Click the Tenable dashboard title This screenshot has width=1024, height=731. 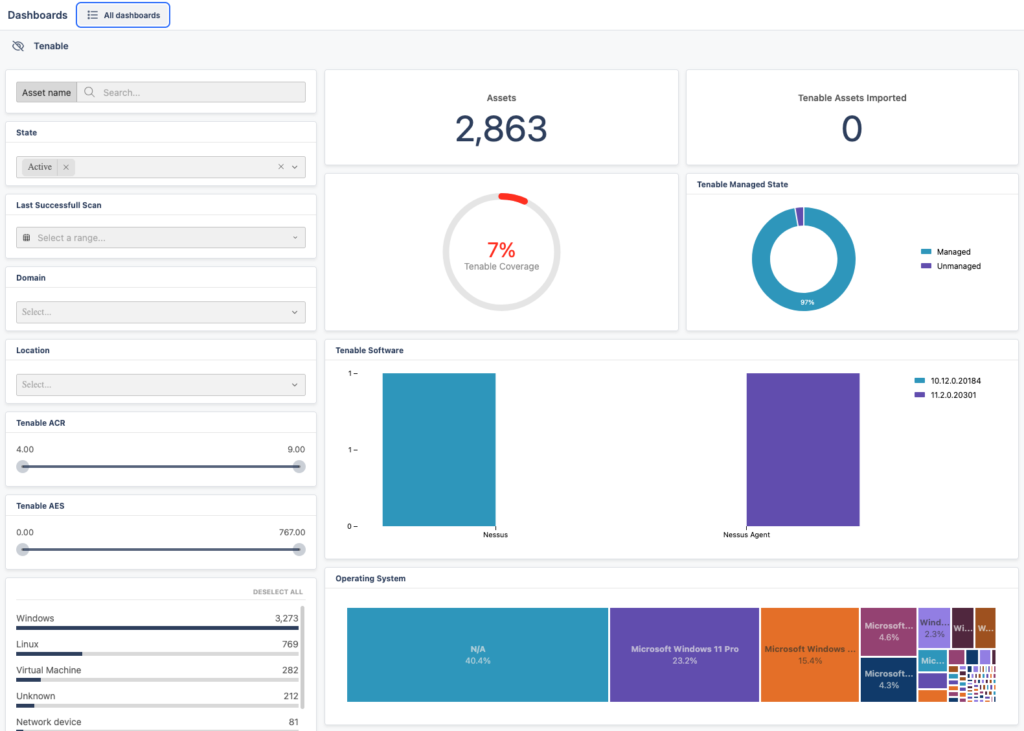pyautogui.click(x=51, y=46)
